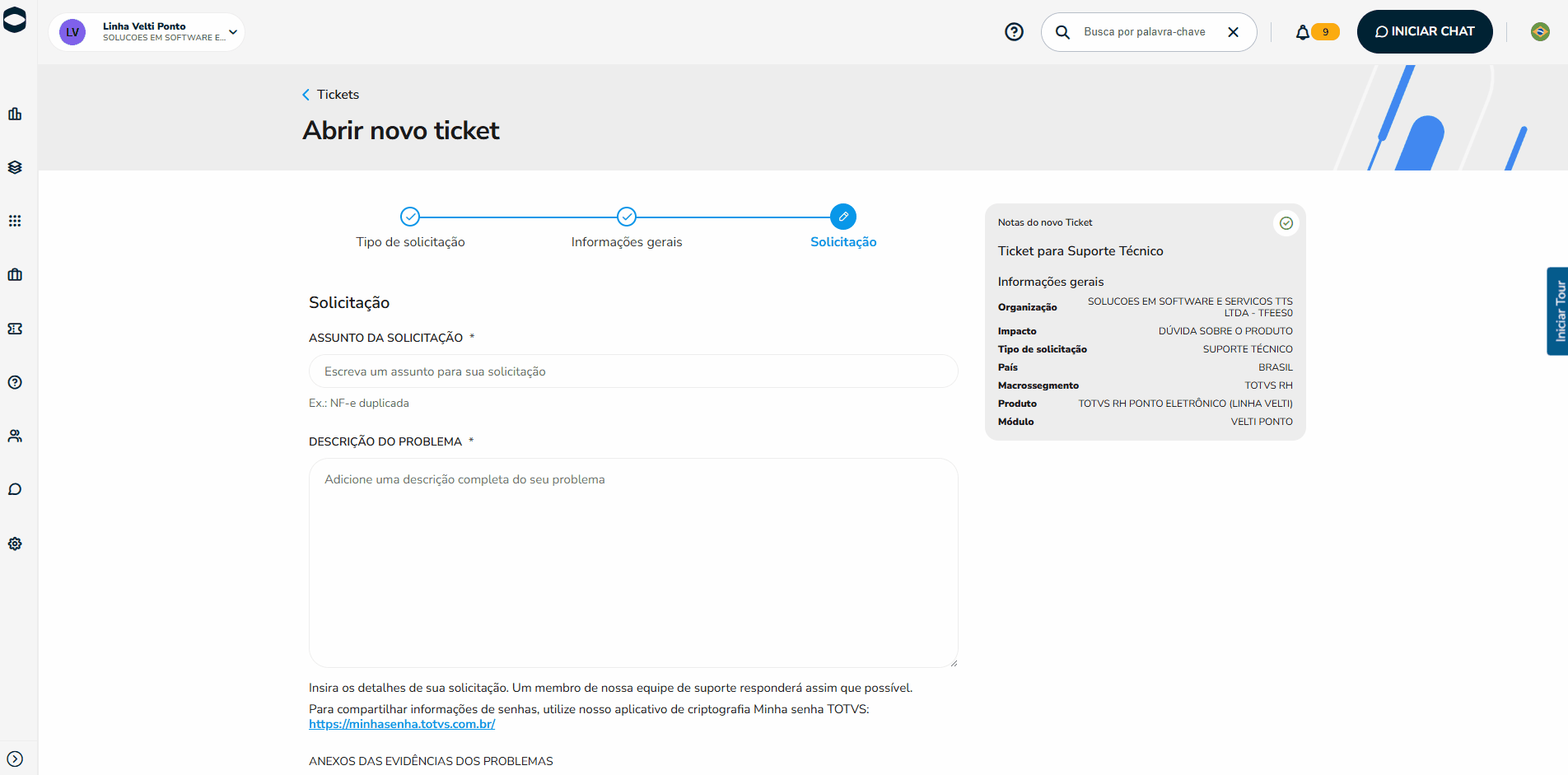1568x775 pixels.
Task: Click the DÚVIDA SOBRE O PRODUTO impact value
Action: pos(1225,331)
